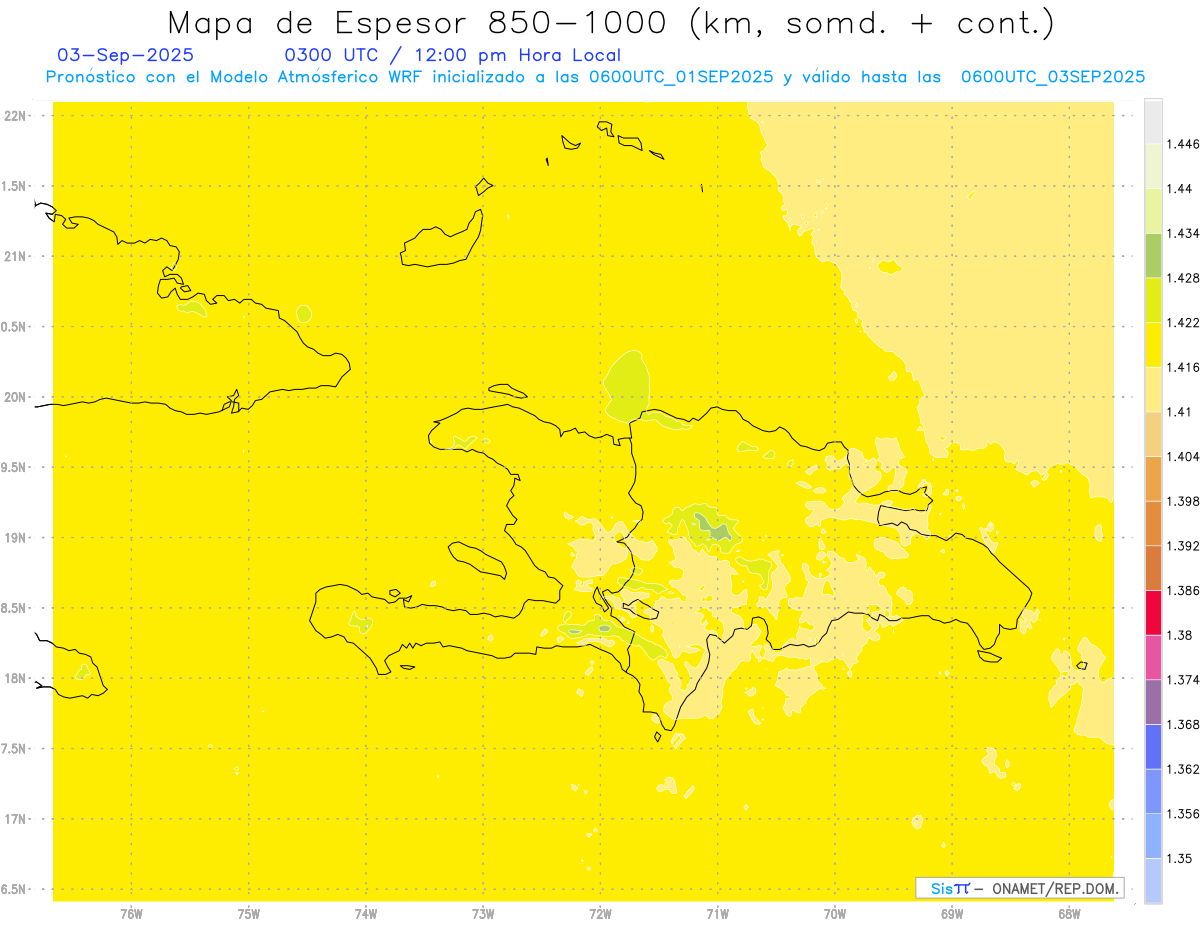Click the '20N' latitude label
Image resolution: width=1200 pixels, height=927 pixels.
(x=14, y=397)
